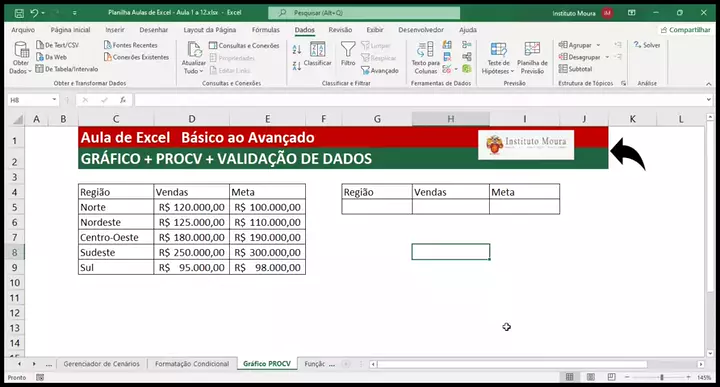Expand the Obter Dados dropdown
The height and width of the screenshot is (387, 720).
(21, 58)
